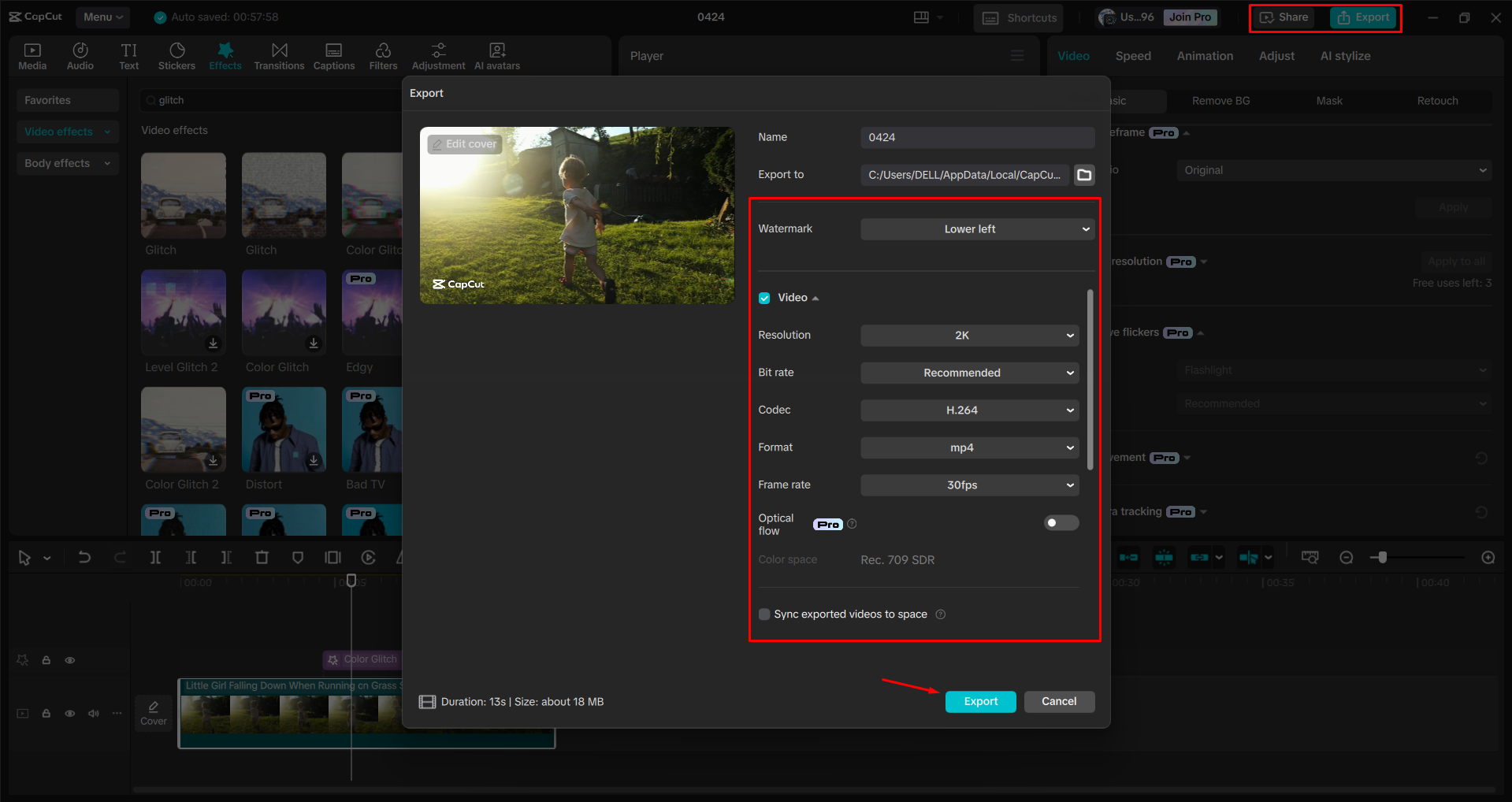
Task: Open the Effects tab in top toolbar
Action: tap(225, 57)
